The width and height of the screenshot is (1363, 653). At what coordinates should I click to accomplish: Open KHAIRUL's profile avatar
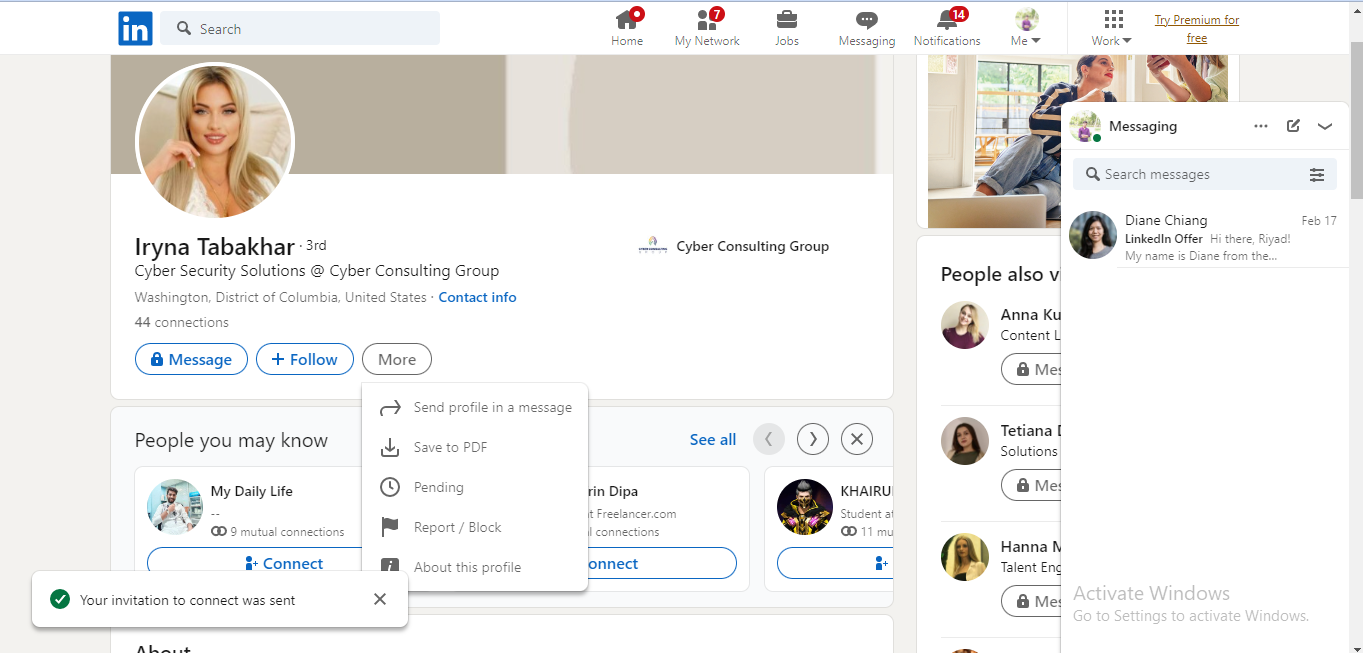point(805,507)
